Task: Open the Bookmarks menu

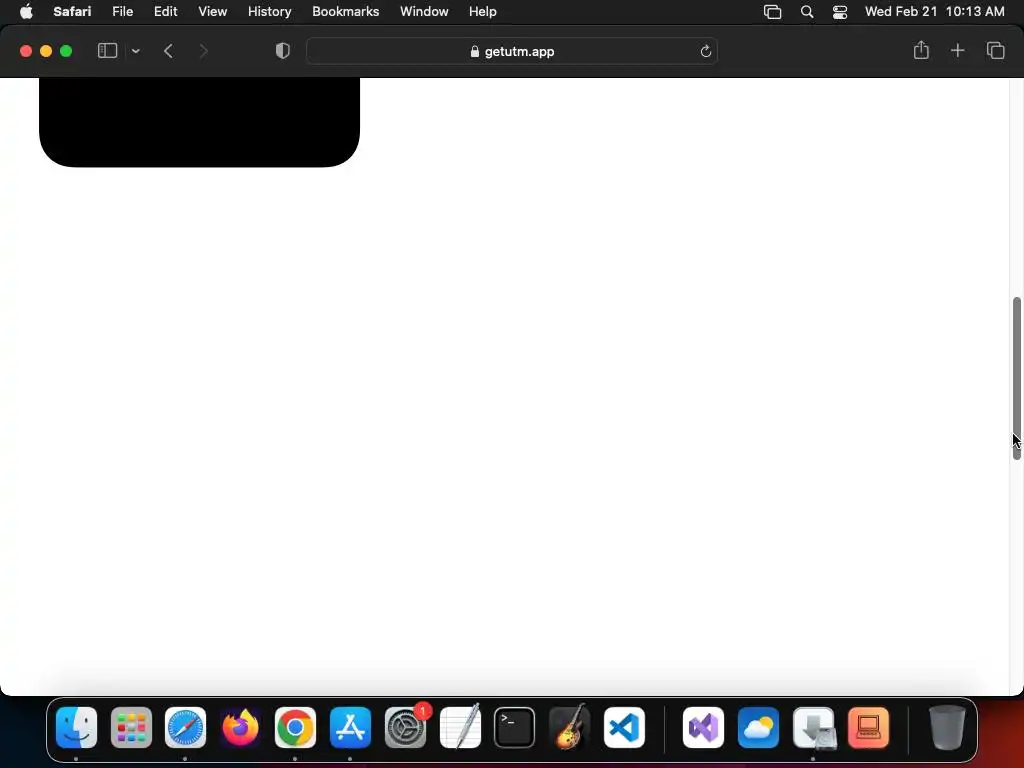Action: (x=345, y=11)
